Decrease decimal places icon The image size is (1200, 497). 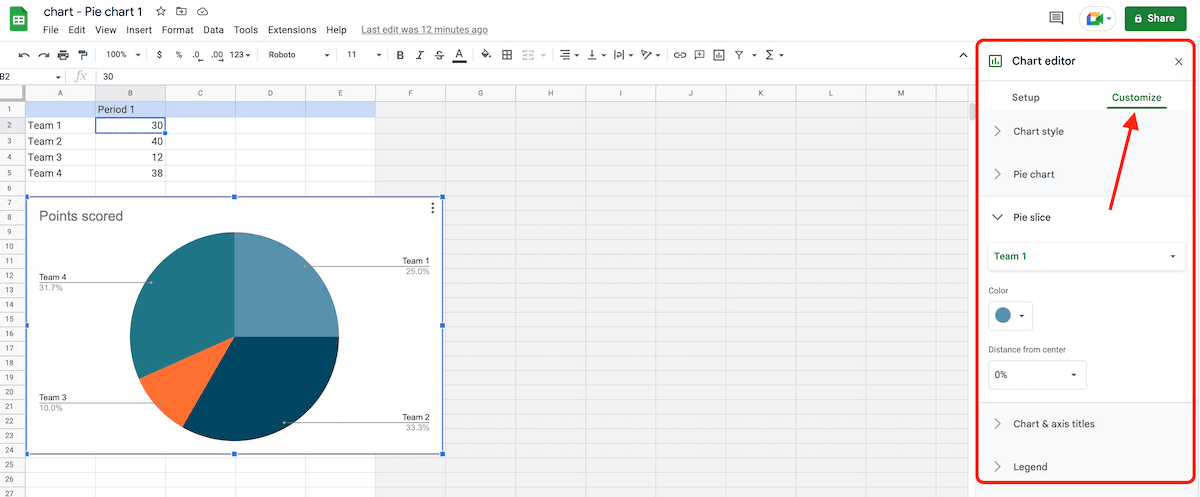[197, 55]
